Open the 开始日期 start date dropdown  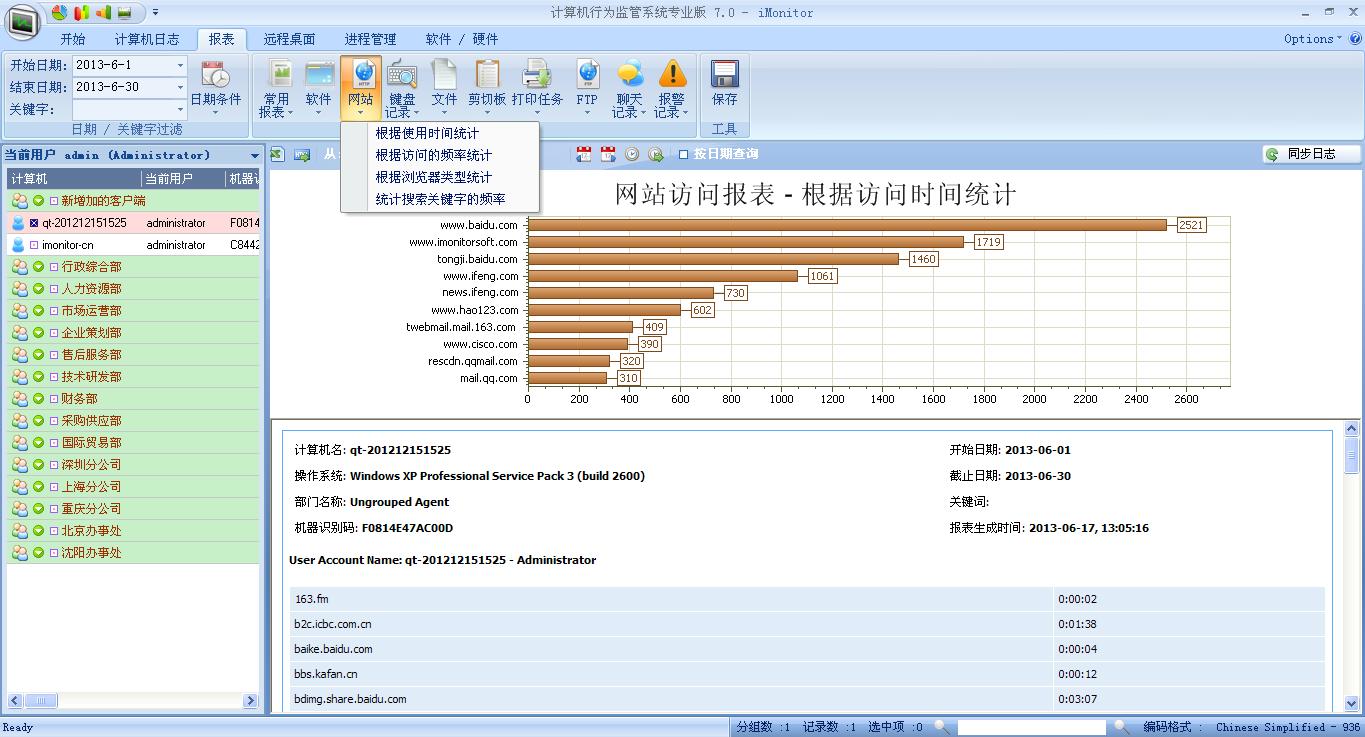point(180,65)
